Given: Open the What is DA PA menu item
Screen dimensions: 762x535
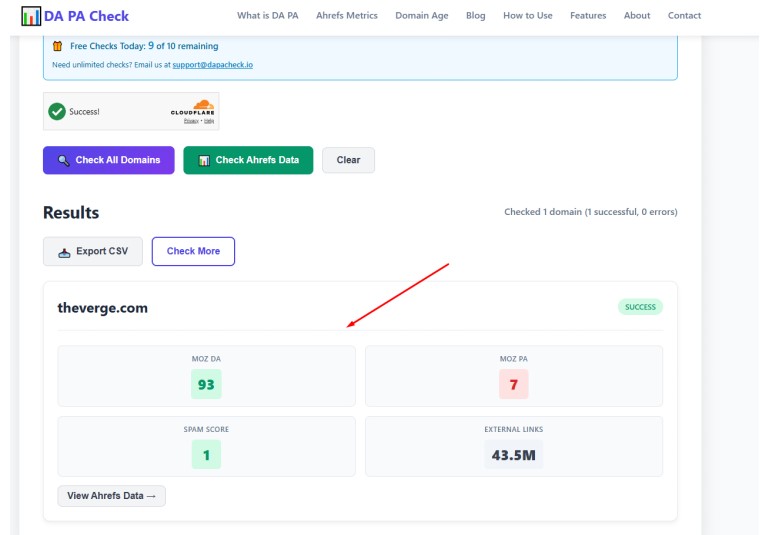Looking at the screenshot, I should coord(269,16).
